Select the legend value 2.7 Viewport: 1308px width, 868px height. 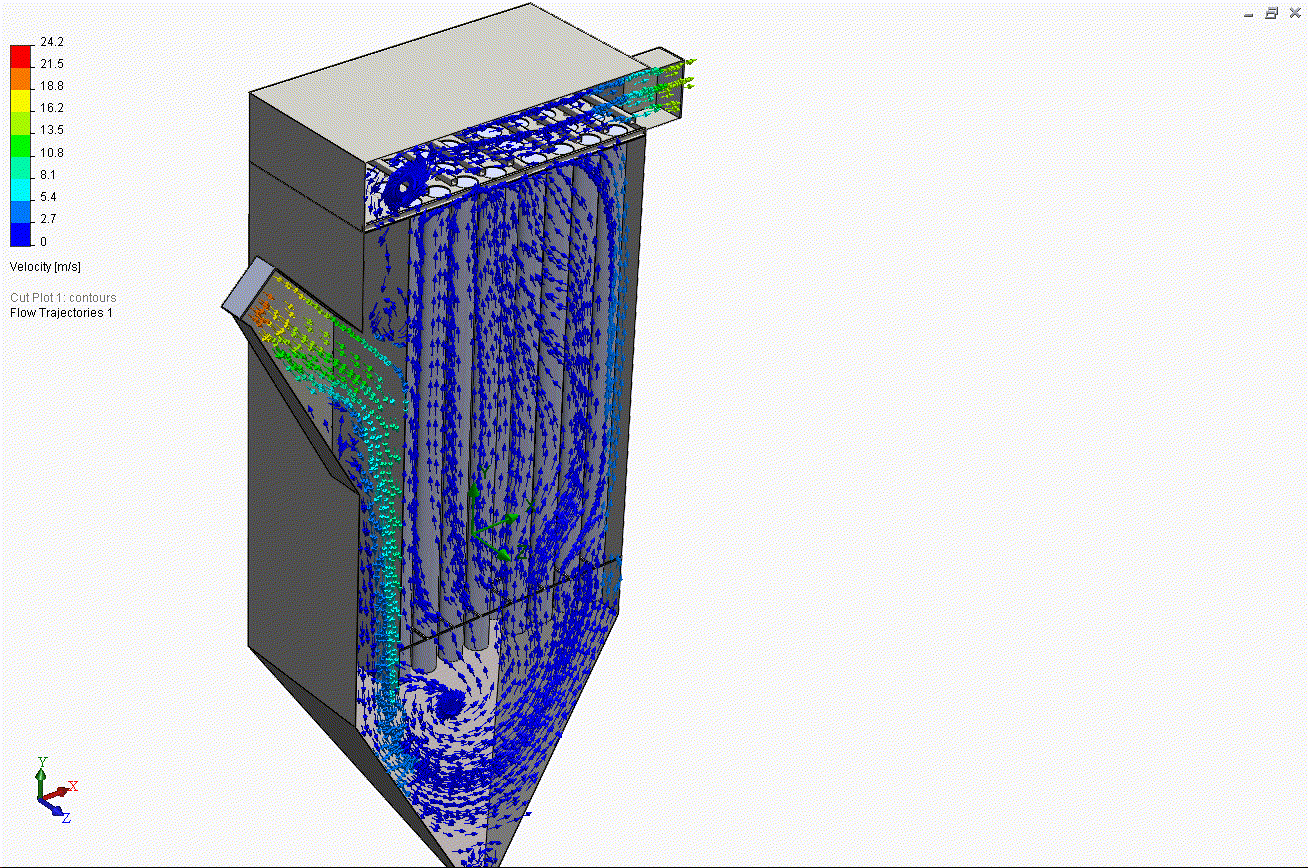tap(48, 219)
